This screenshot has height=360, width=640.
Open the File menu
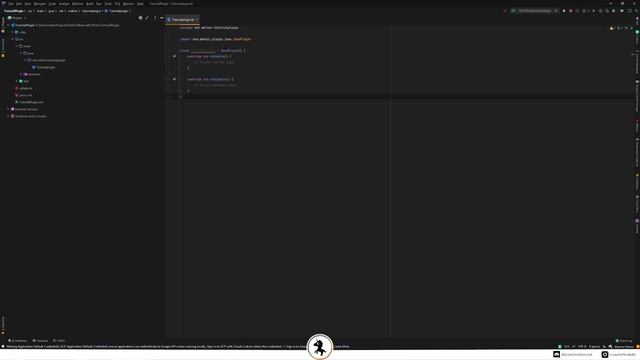[11, 4]
